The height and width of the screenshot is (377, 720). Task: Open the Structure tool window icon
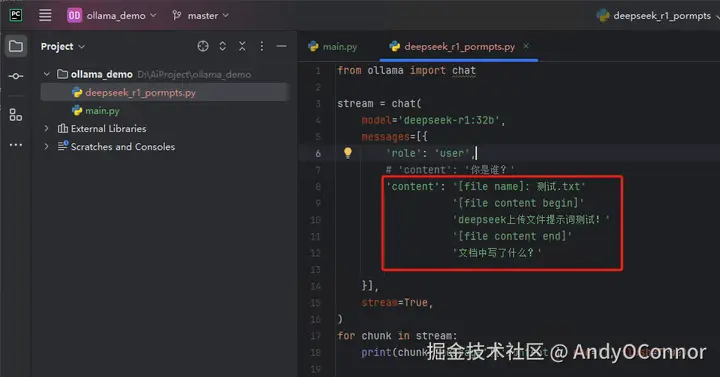click(16, 115)
